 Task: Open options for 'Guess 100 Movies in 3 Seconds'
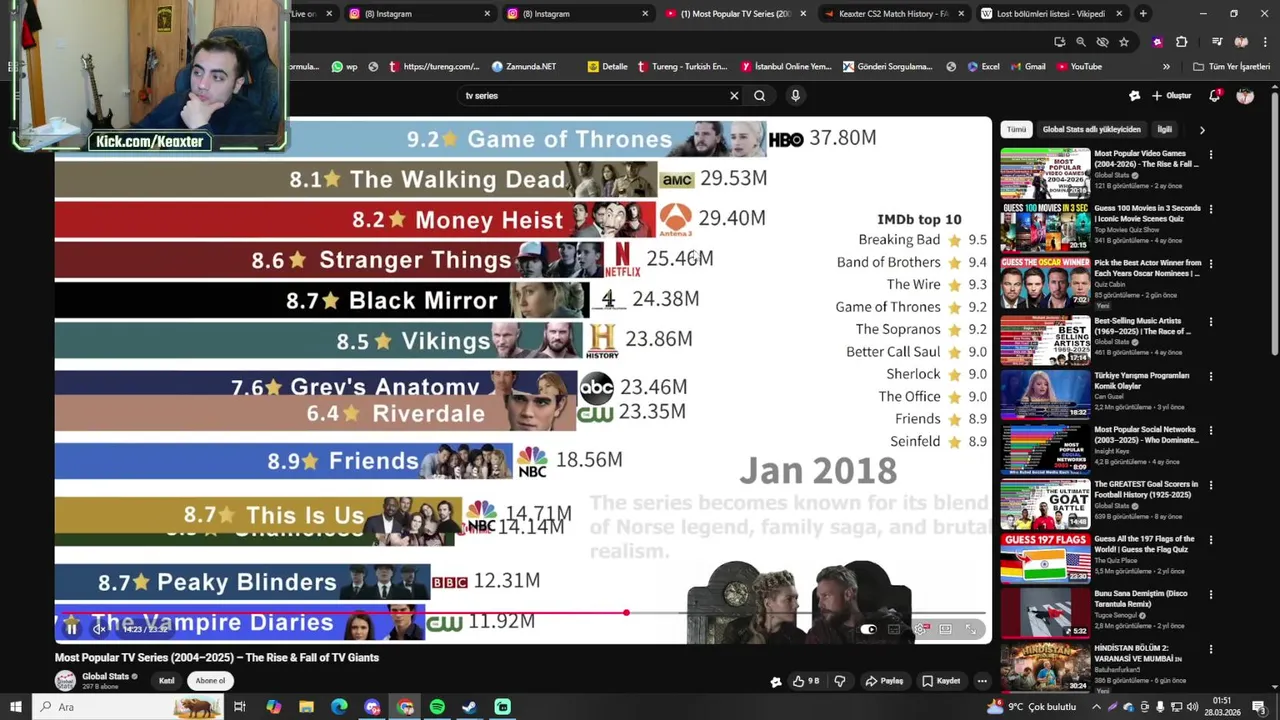click(1211, 210)
